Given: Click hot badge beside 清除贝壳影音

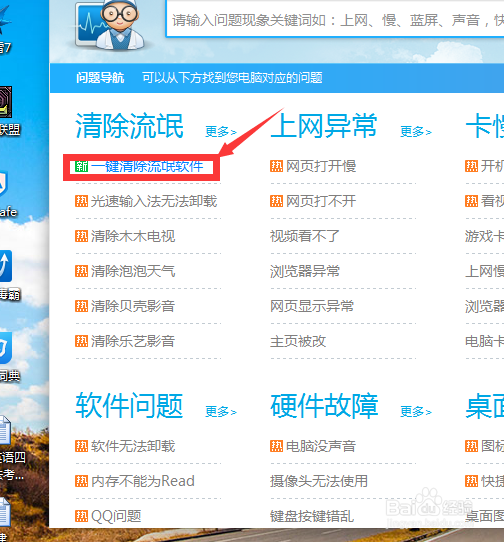Looking at the screenshot, I should pos(82,306).
